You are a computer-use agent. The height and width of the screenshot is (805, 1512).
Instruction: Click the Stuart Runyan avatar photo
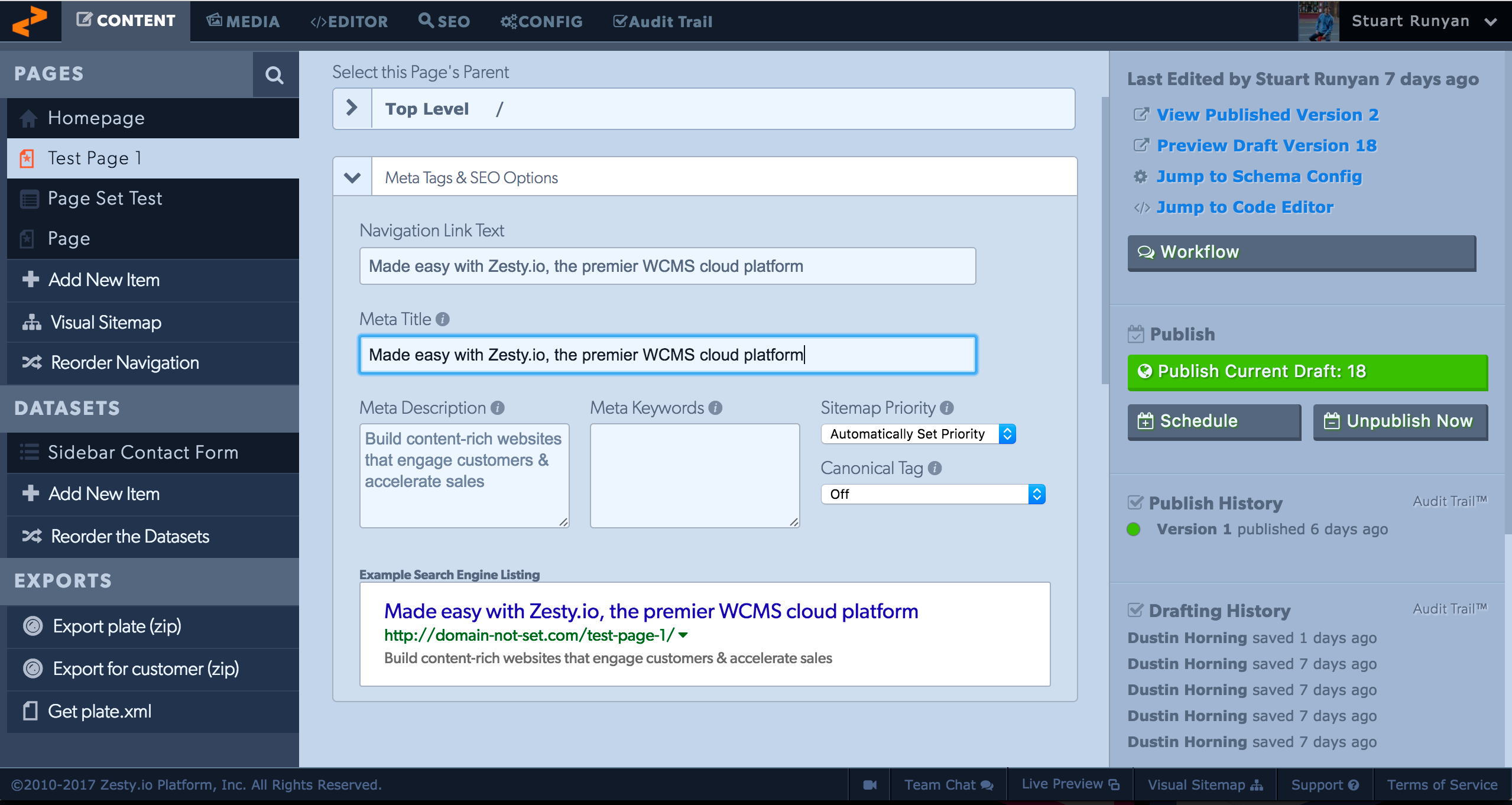(1319, 21)
